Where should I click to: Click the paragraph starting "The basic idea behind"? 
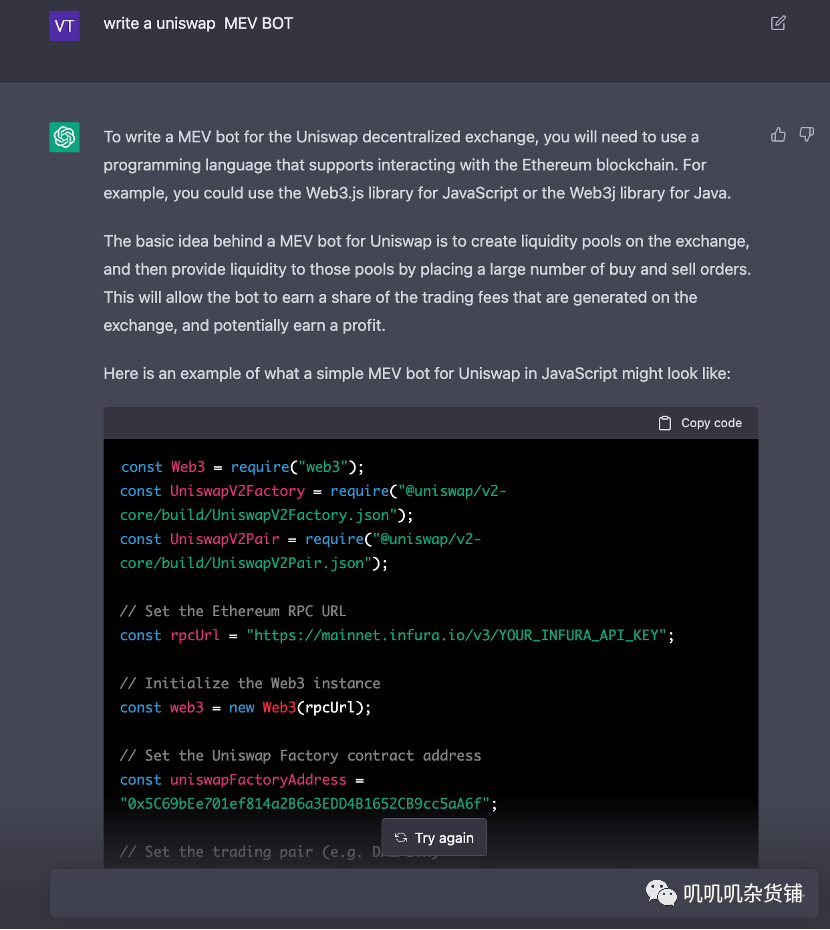(427, 284)
